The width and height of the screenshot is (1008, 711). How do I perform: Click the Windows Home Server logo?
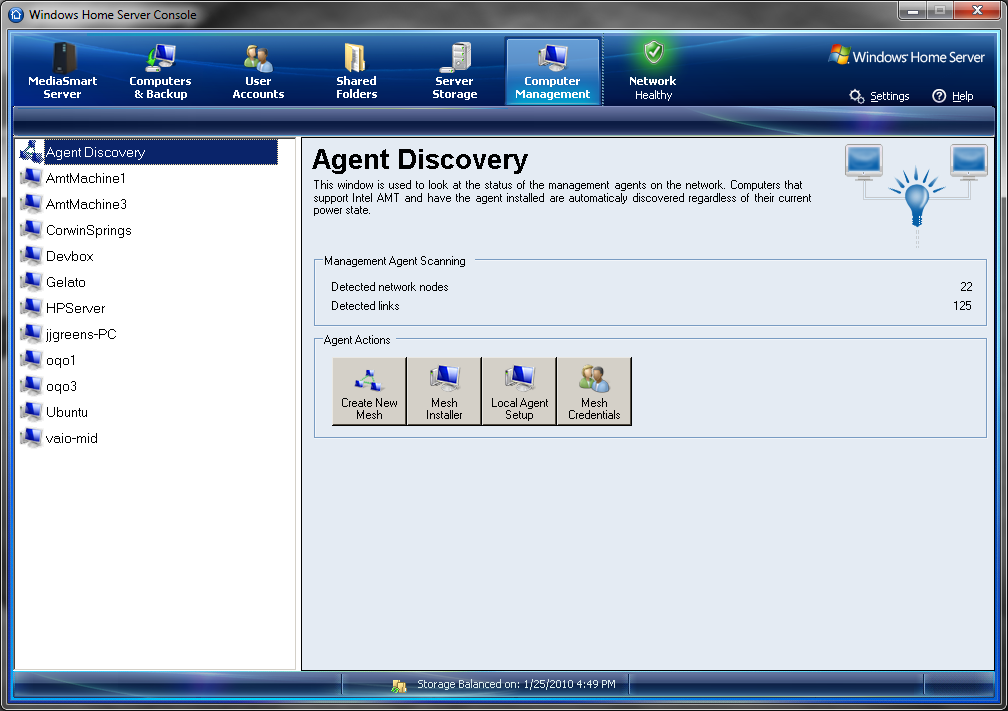coord(906,56)
